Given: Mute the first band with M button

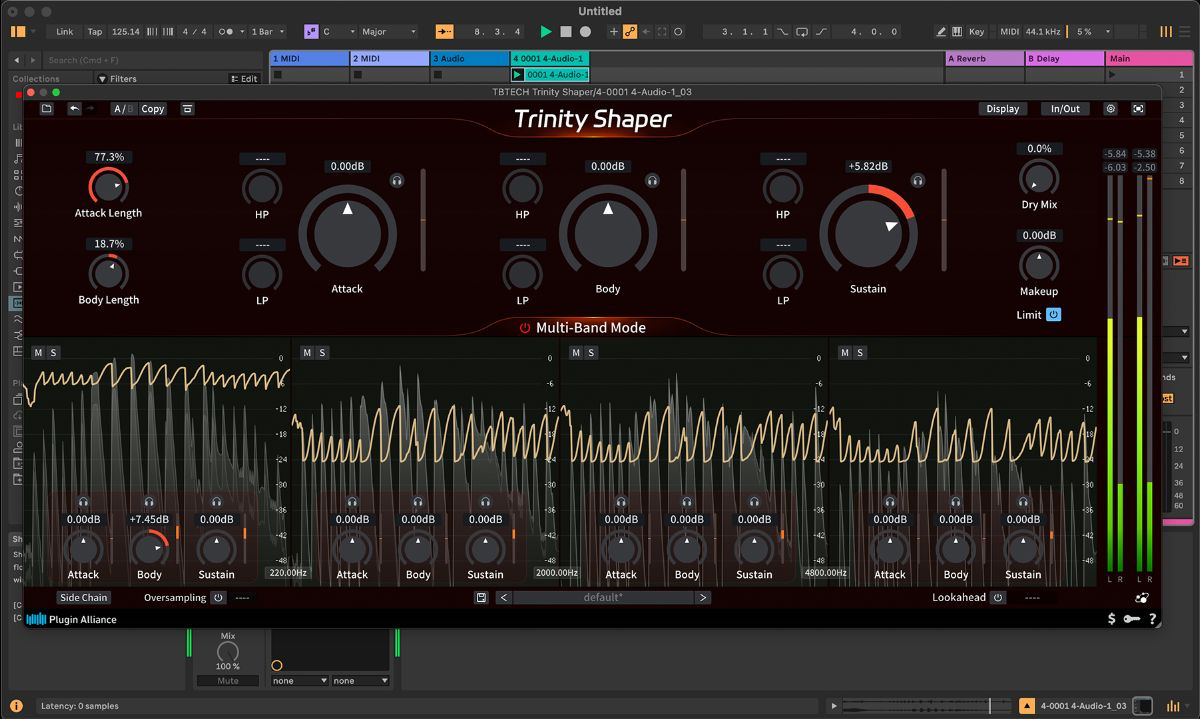Looking at the screenshot, I should pos(38,352).
